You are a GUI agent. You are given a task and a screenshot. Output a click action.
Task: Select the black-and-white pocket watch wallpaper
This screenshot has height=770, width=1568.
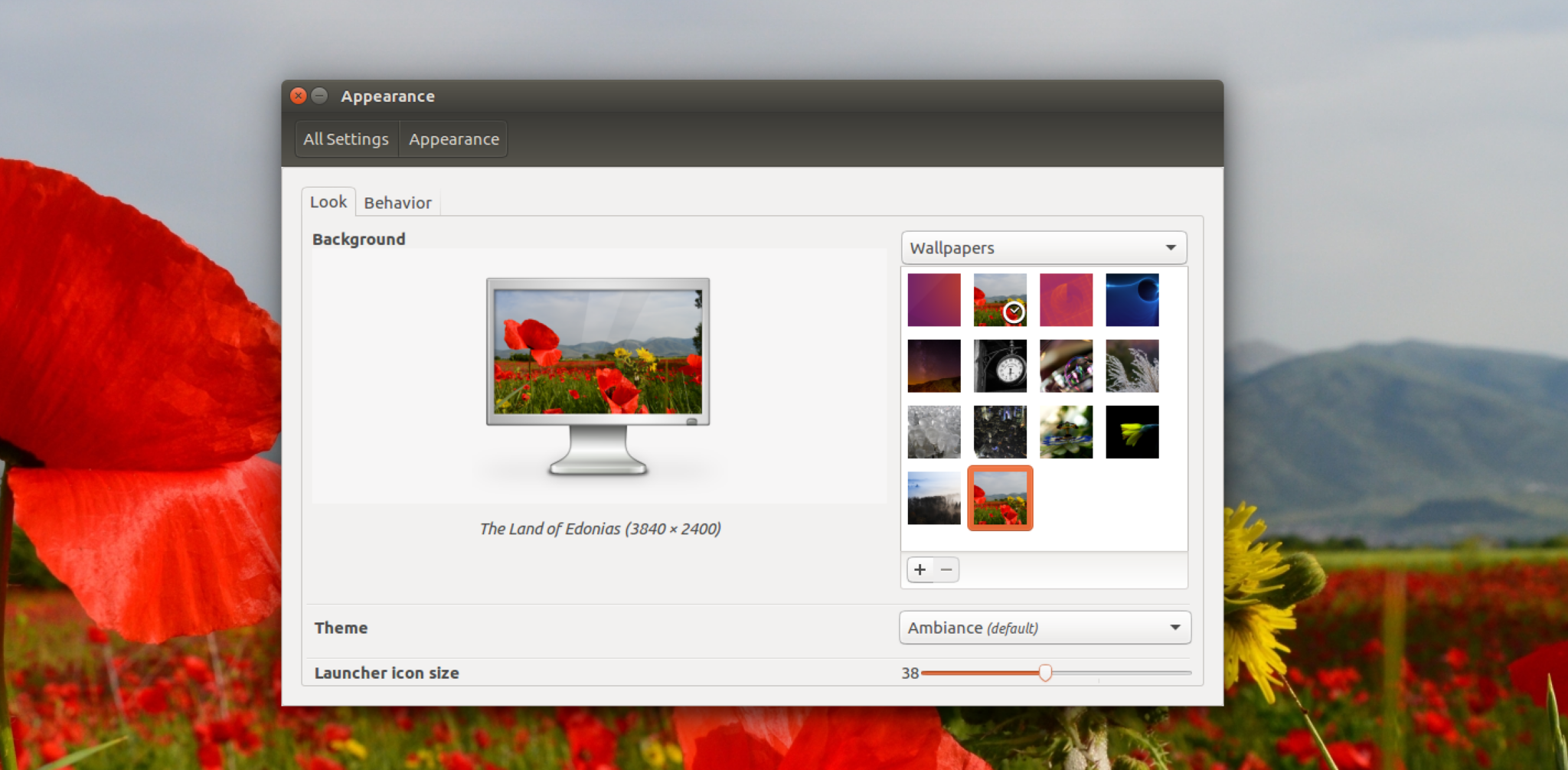click(x=1000, y=365)
